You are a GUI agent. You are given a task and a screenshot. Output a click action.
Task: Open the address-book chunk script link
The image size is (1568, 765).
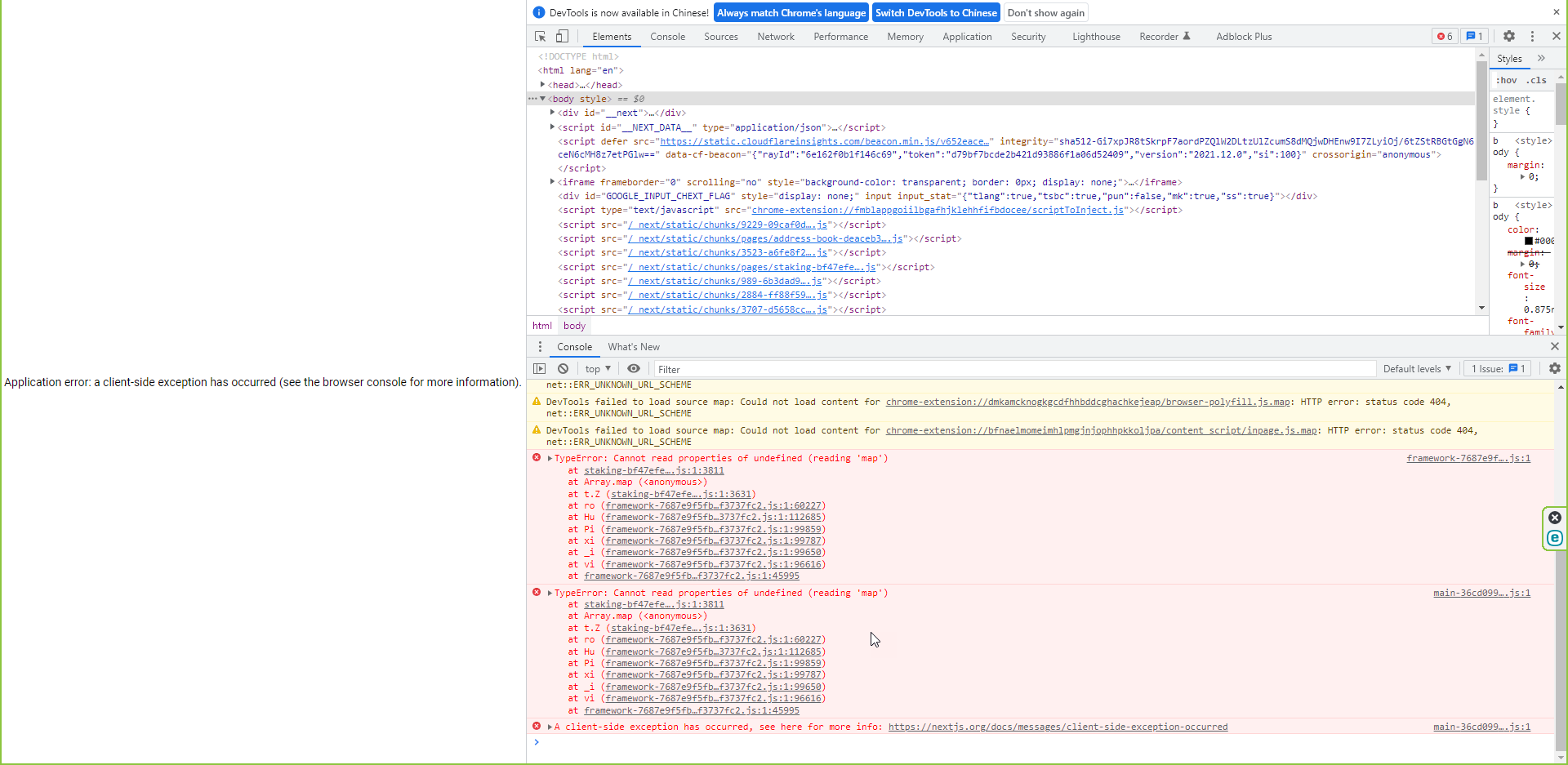(x=764, y=238)
